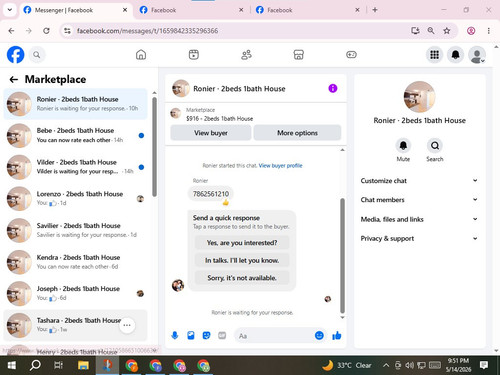Open the Gaming controller icon
Image resolution: width=500 pixels, height=375 pixels.
[x=351, y=55]
